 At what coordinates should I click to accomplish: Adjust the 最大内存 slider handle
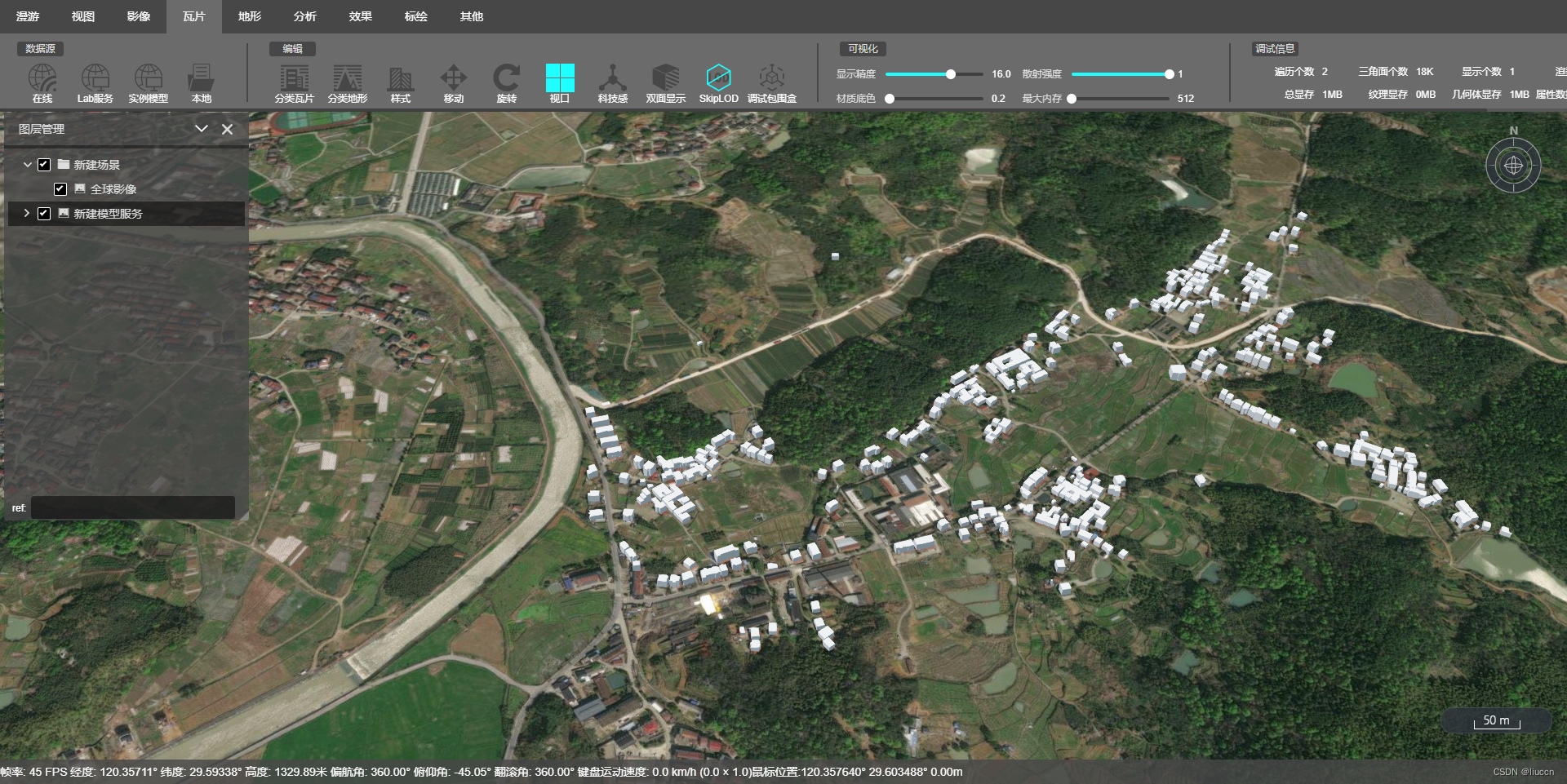coord(1072,99)
